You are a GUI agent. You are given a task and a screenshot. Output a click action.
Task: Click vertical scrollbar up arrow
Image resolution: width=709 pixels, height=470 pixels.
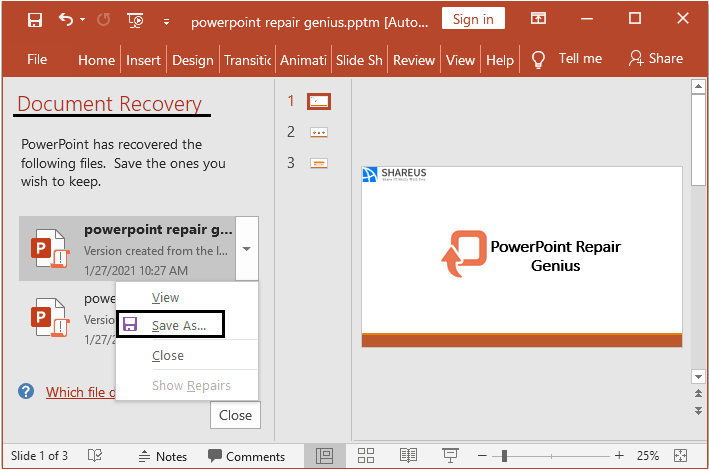pos(698,86)
